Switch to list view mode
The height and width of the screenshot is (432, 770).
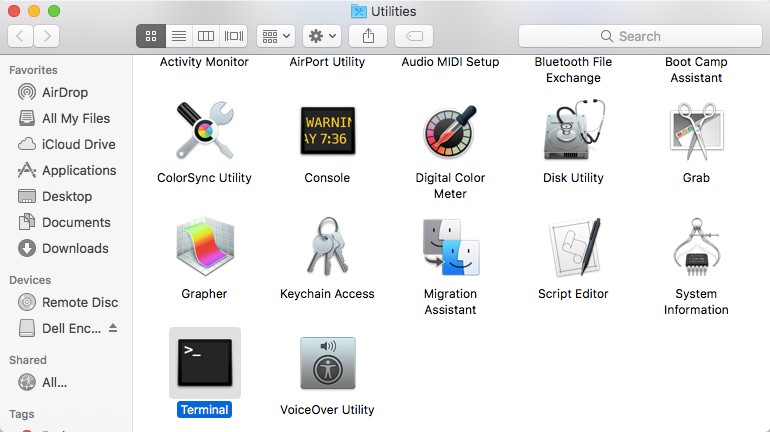click(x=179, y=36)
